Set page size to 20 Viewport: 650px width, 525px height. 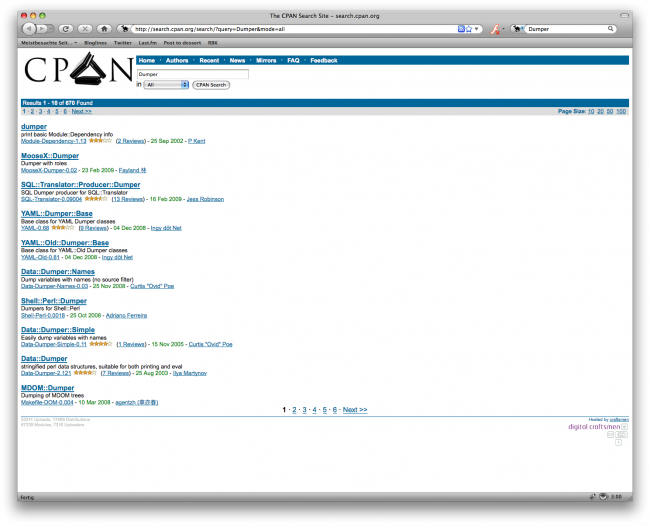pos(600,111)
